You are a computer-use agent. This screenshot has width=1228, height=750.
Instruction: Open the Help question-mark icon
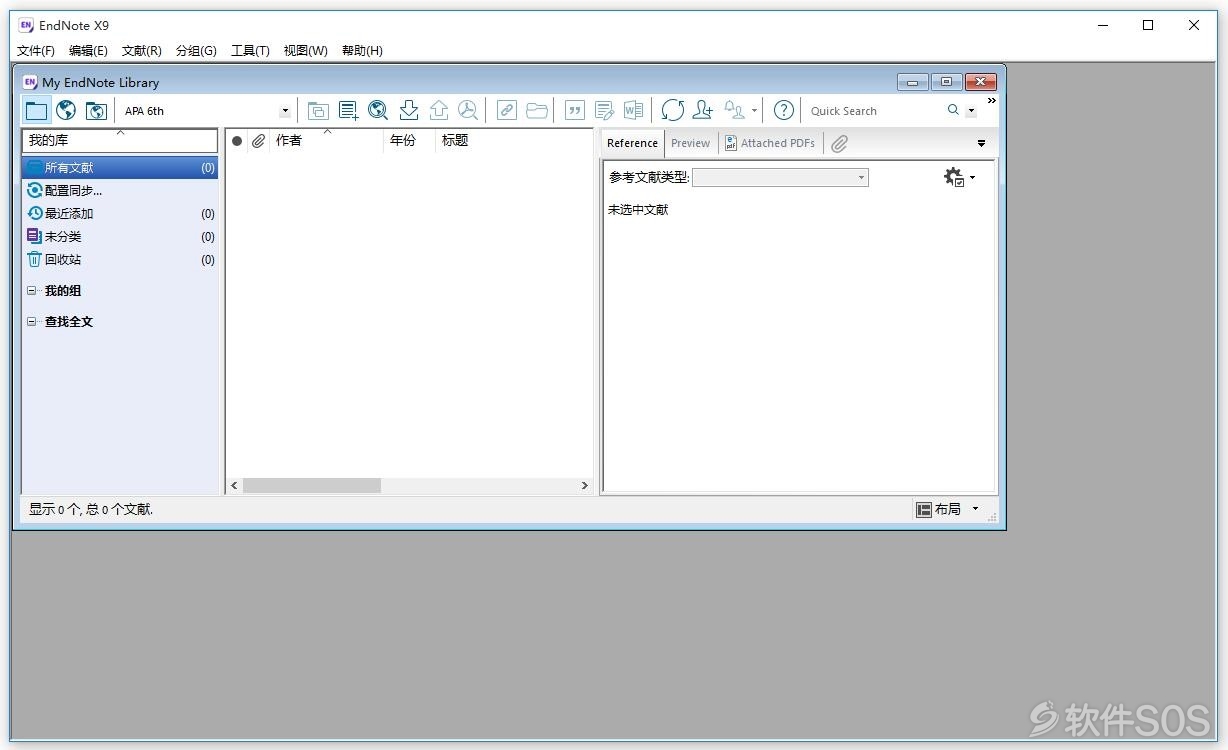(785, 110)
